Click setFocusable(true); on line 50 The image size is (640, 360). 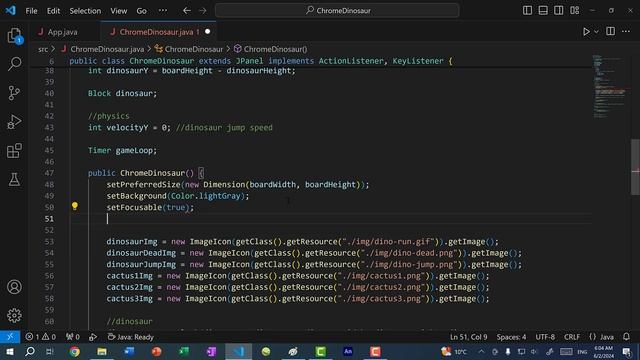150,207
